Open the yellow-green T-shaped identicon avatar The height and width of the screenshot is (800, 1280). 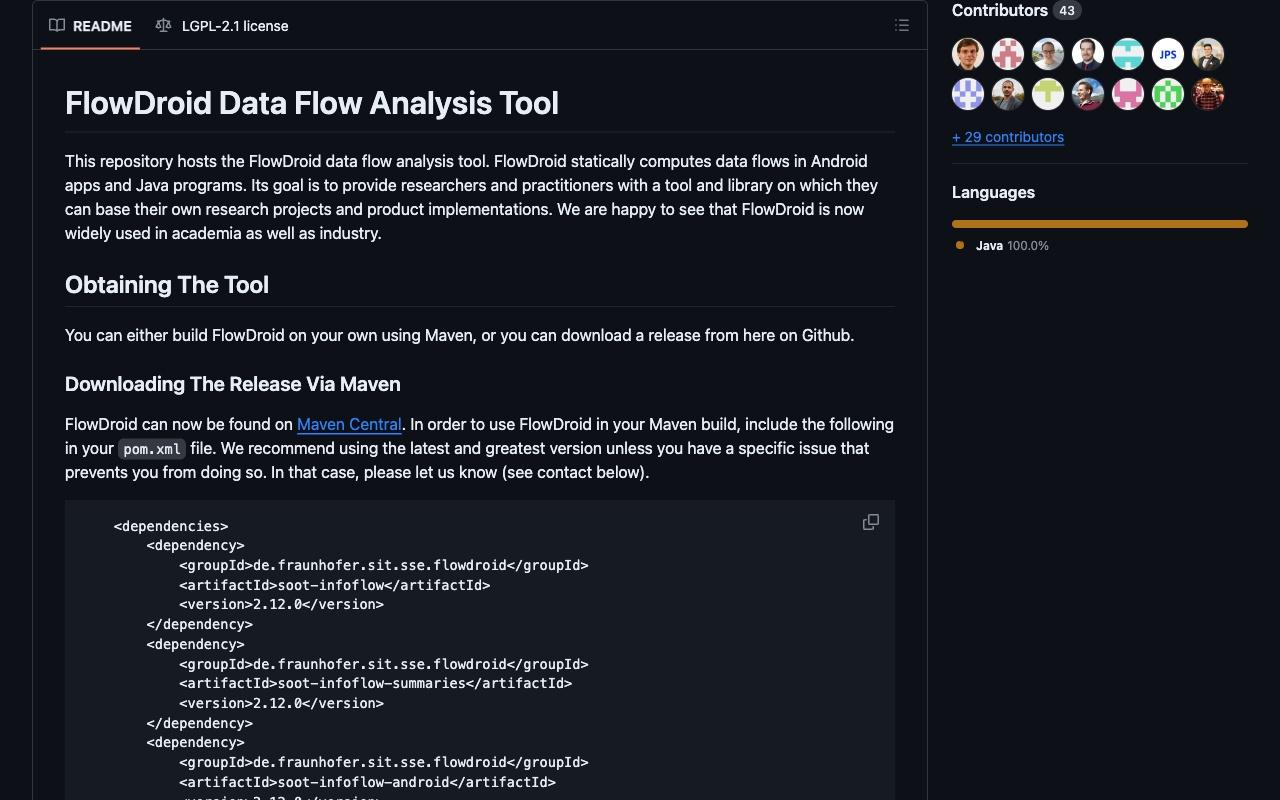[1048, 94]
